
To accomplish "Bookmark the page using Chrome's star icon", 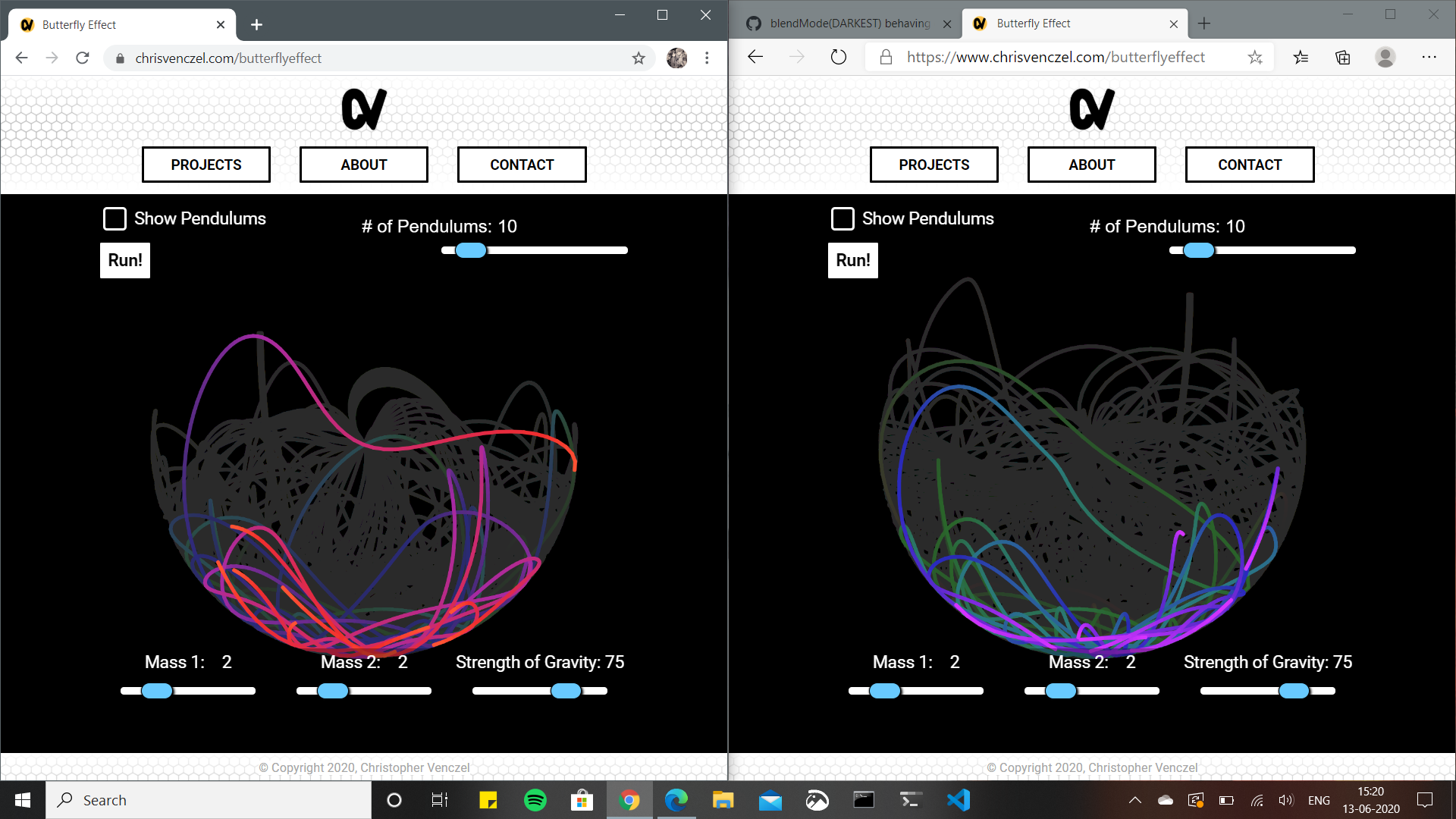I will [638, 58].
